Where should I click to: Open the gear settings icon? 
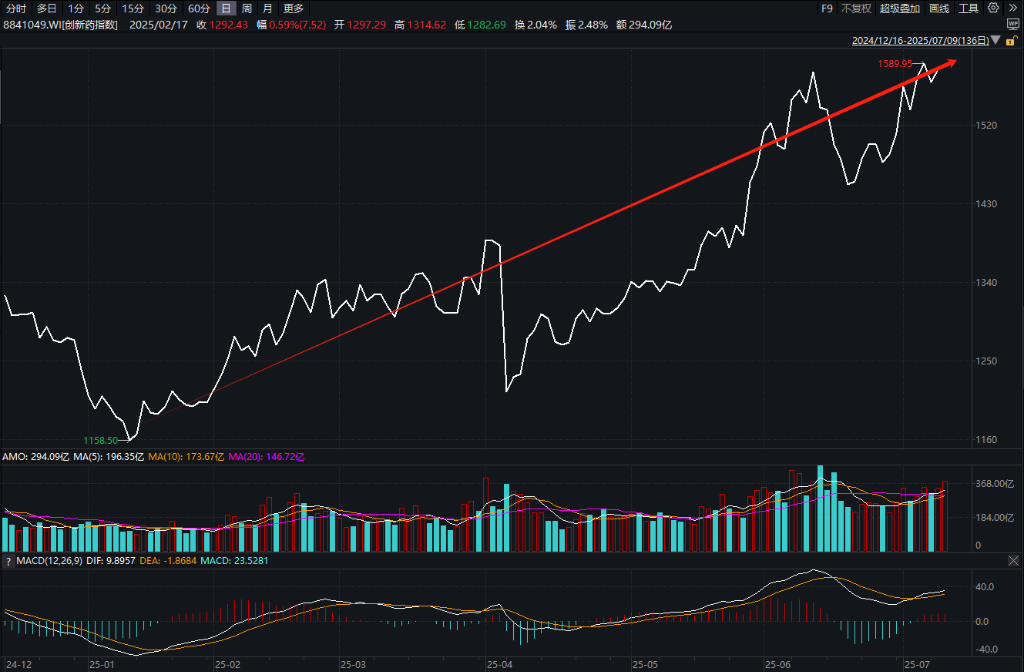(993, 8)
